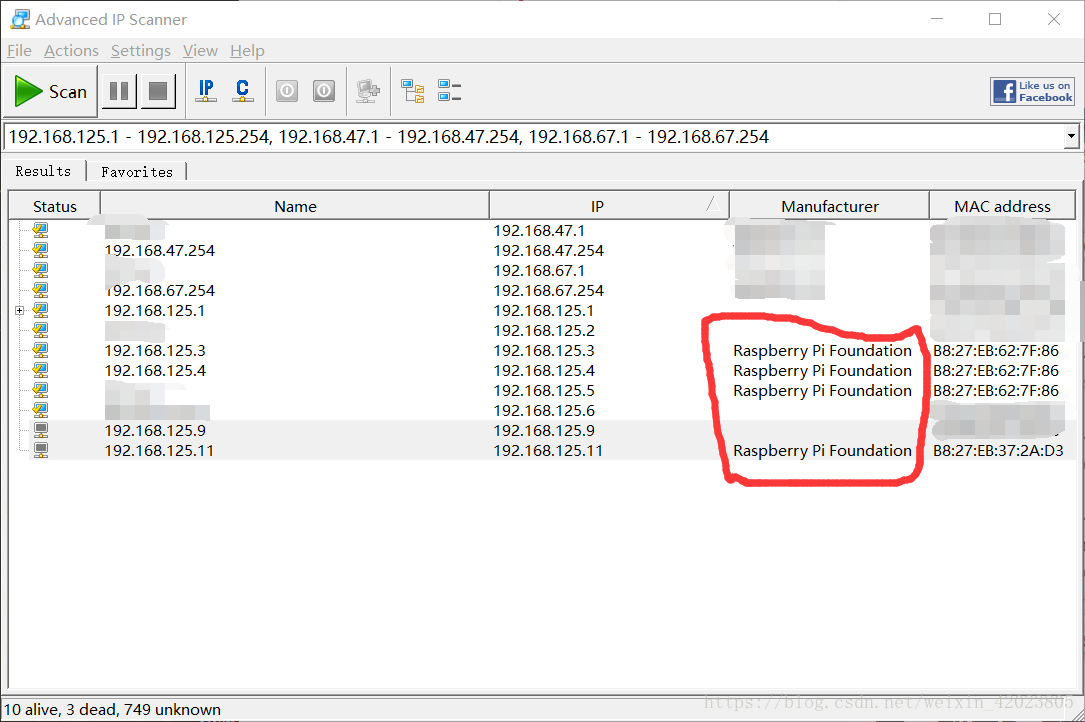Select name 192.168.125.4 in Name column

[x=155, y=371]
